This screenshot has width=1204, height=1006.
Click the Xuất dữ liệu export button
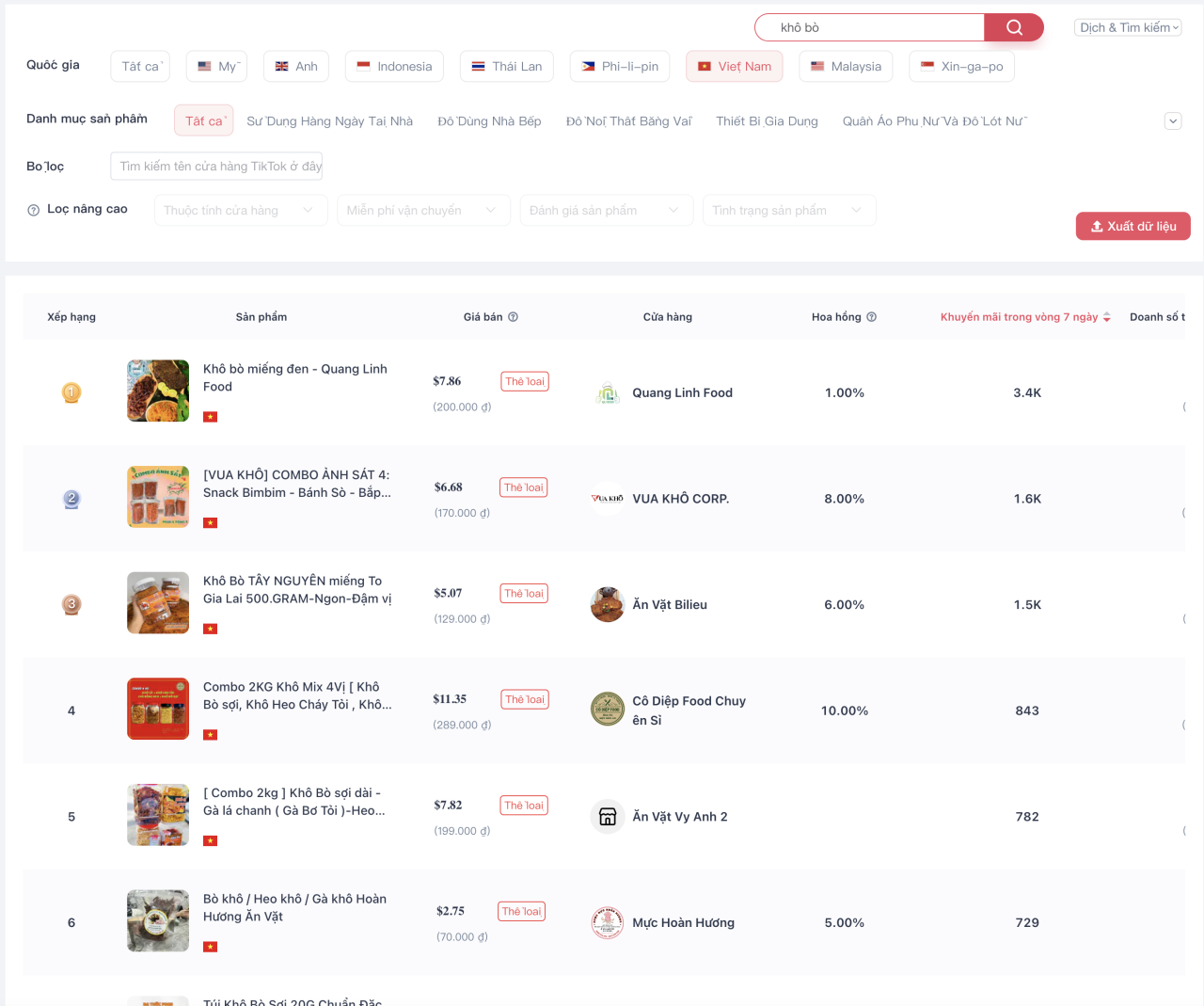(x=1133, y=226)
